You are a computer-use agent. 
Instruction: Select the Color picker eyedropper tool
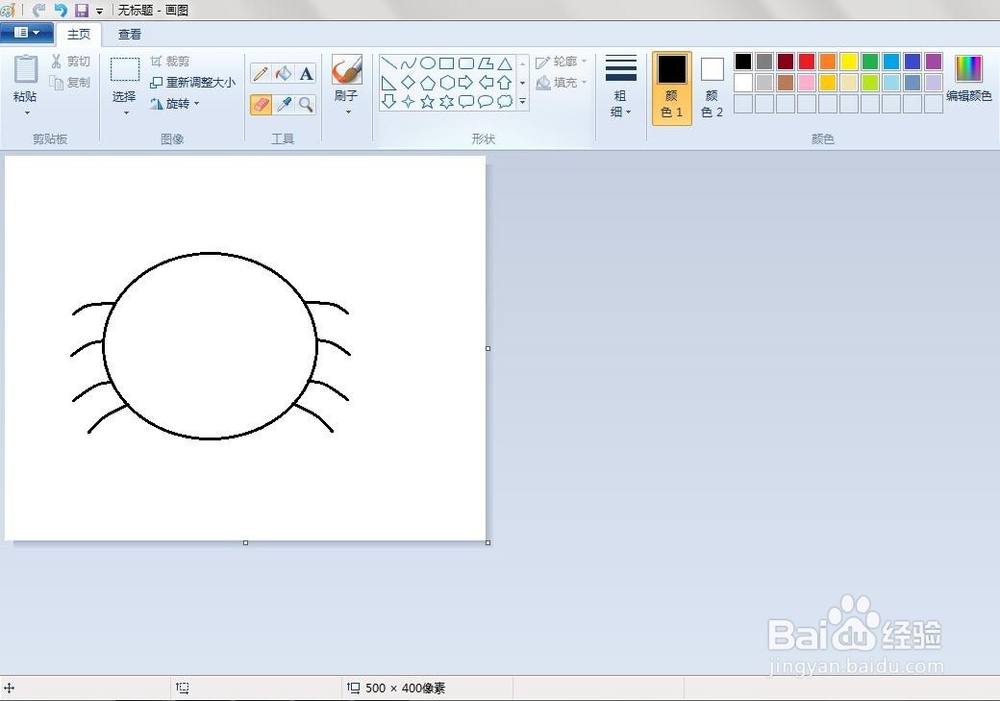coord(283,104)
